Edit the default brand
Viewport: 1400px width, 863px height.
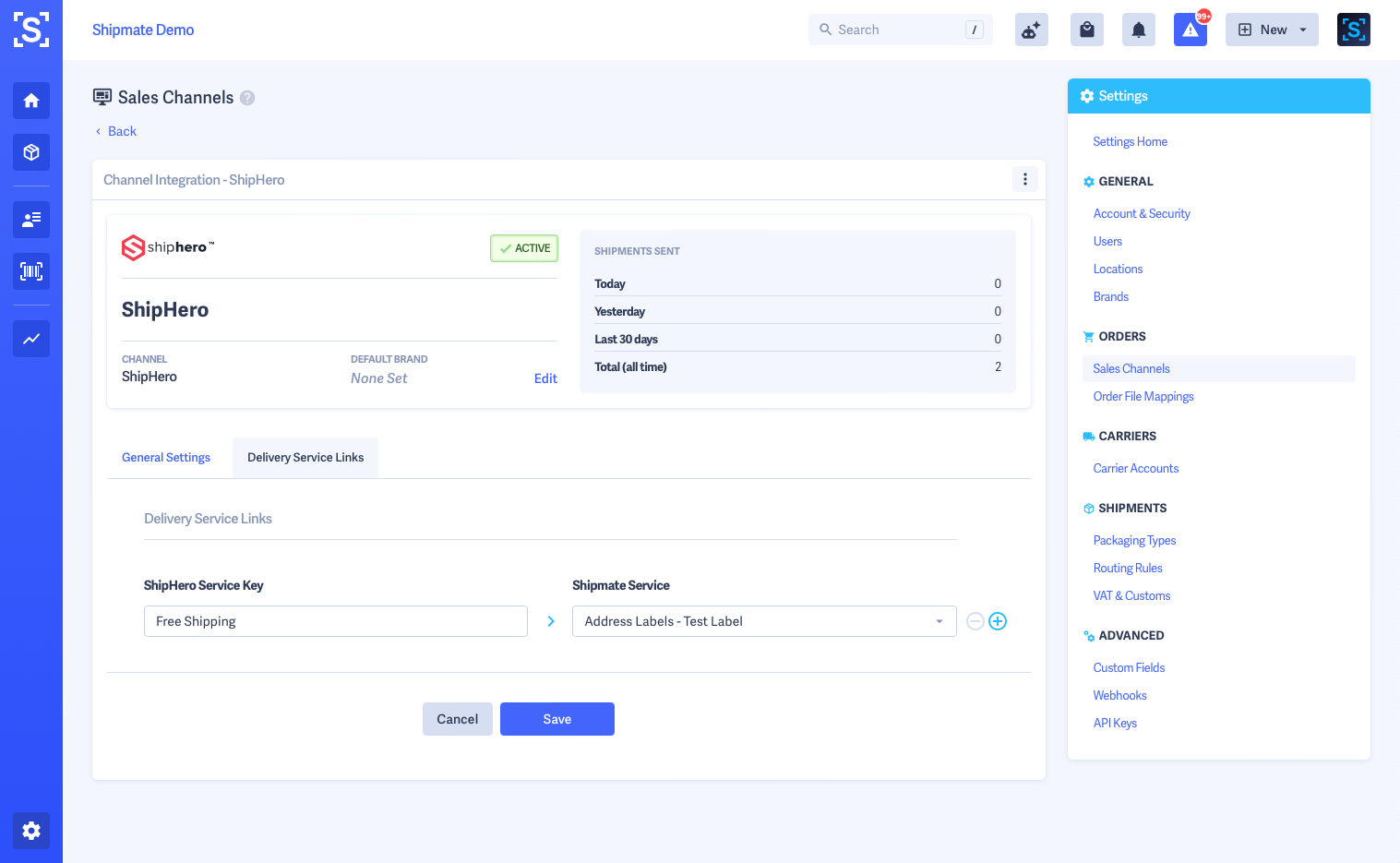(545, 378)
